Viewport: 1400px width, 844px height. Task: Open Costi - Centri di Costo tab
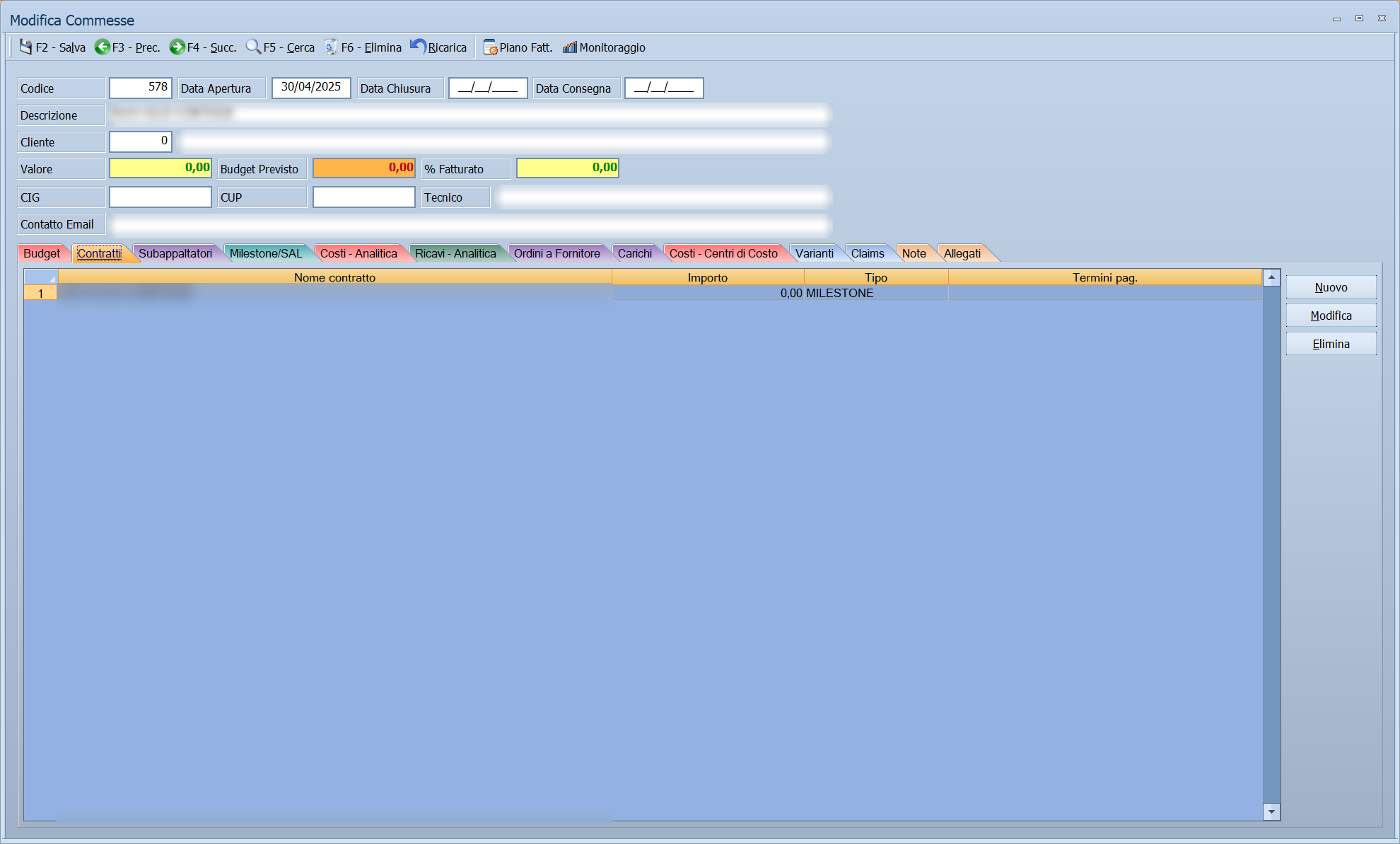pyautogui.click(x=723, y=253)
